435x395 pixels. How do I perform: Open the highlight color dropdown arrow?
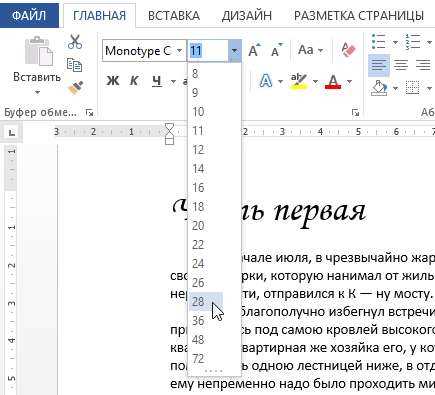315,81
